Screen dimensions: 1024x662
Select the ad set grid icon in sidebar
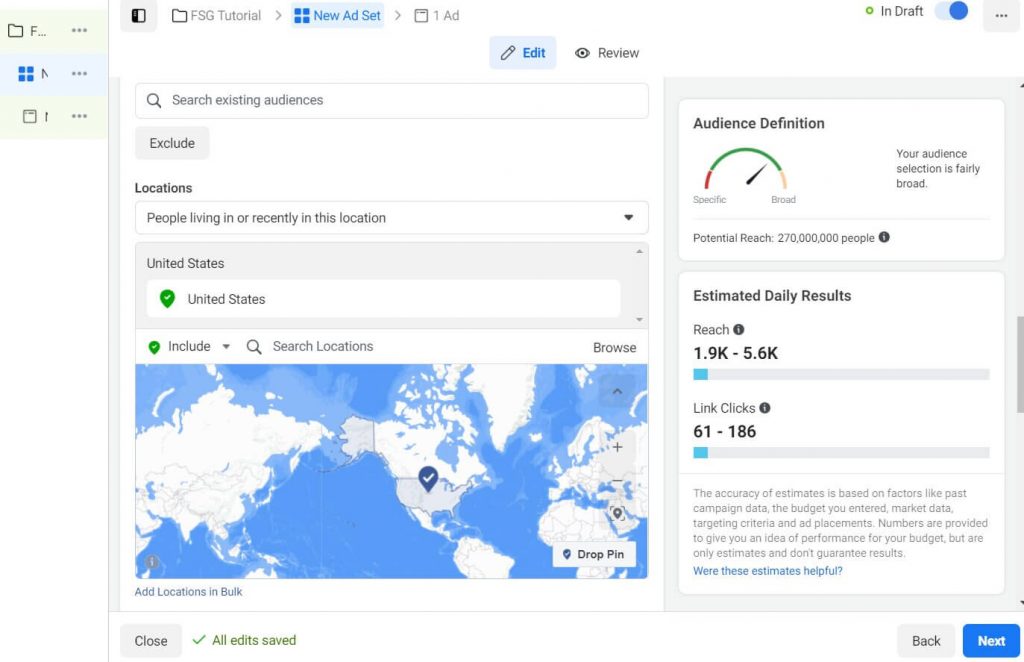click(x=26, y=74)
